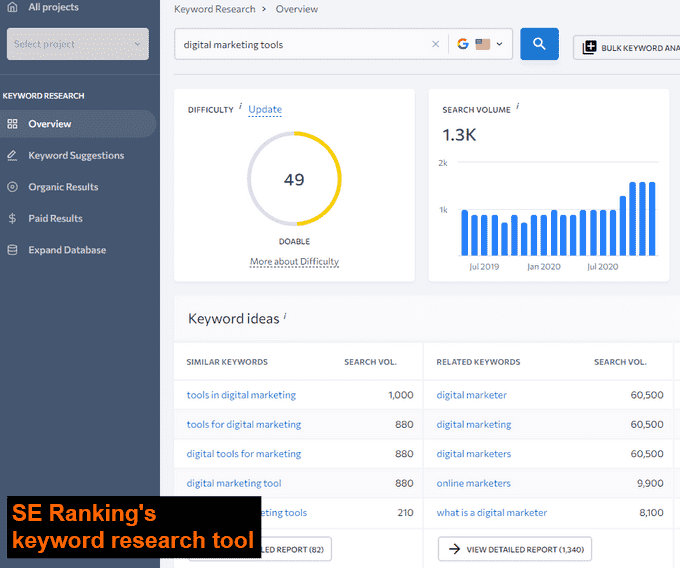Click the blue search magnifier button

539,44
